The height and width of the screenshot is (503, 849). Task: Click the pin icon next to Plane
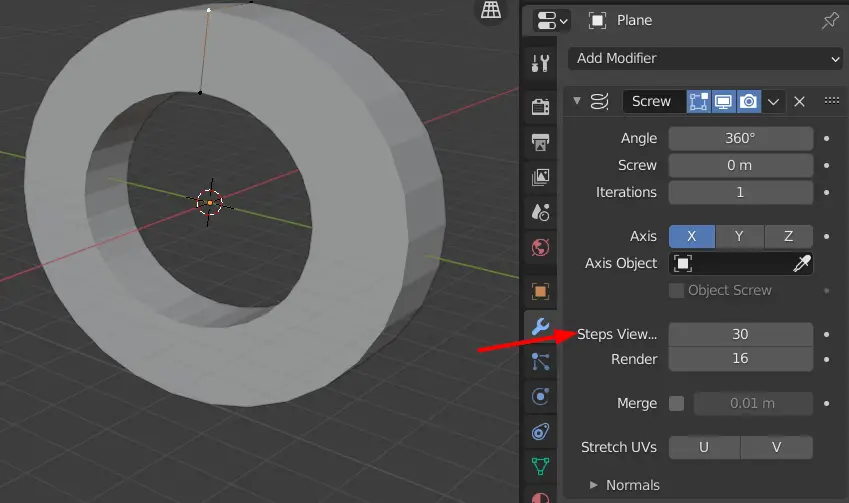830,21
